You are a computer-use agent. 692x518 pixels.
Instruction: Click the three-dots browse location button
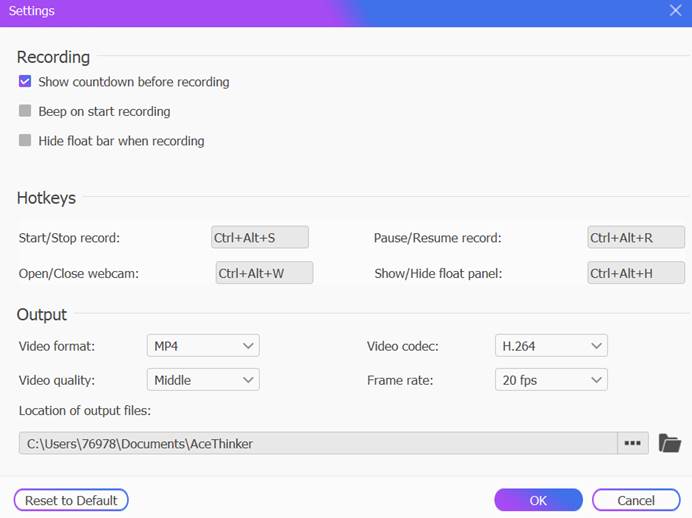632,443
